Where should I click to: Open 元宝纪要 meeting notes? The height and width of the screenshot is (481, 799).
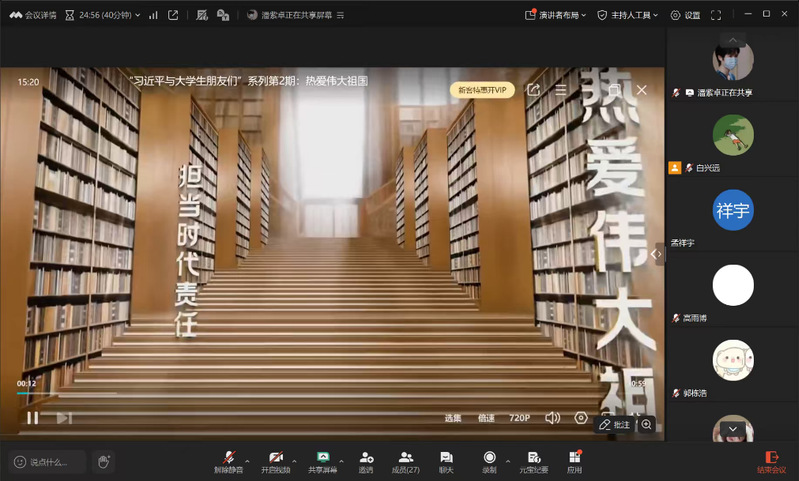point(534,457)
